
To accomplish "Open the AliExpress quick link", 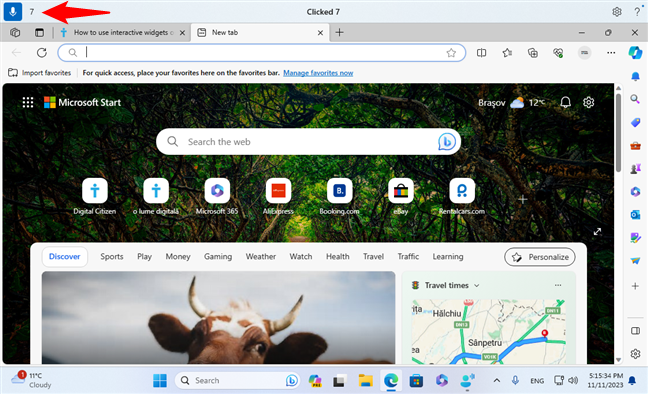I will (x=278, y=197).
